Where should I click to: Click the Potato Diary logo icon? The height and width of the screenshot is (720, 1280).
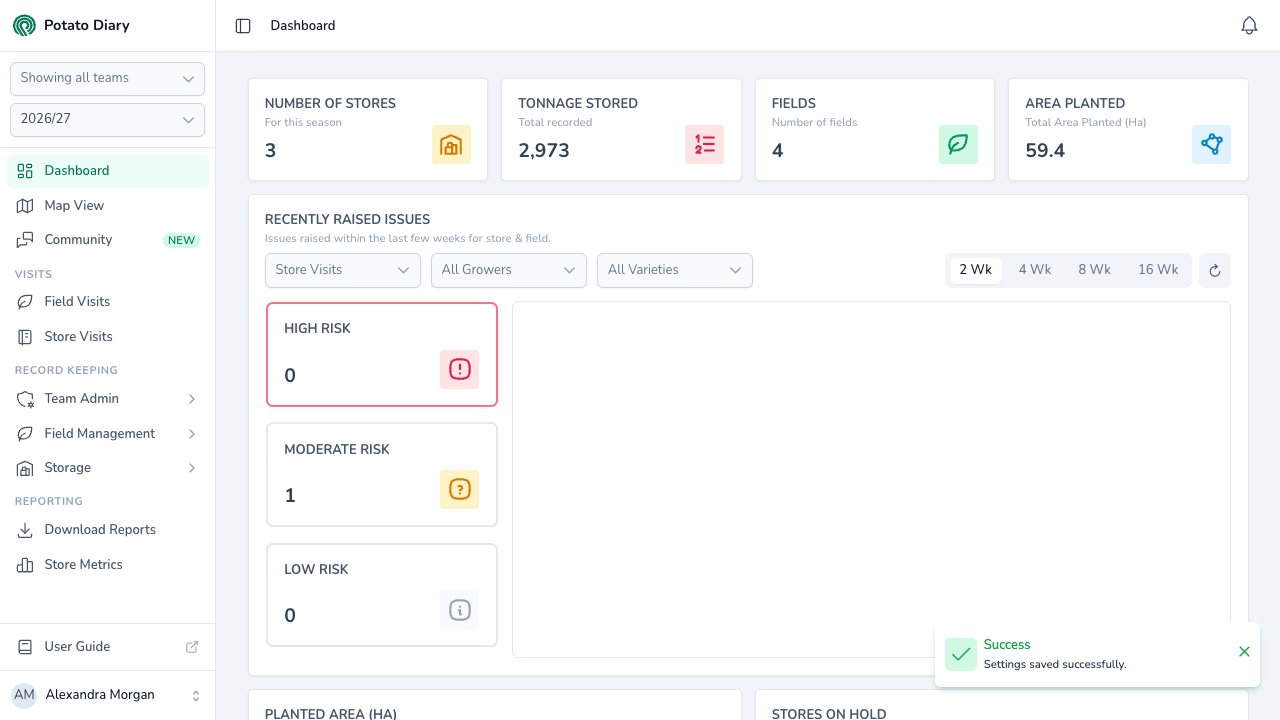[x=24, y=25]
